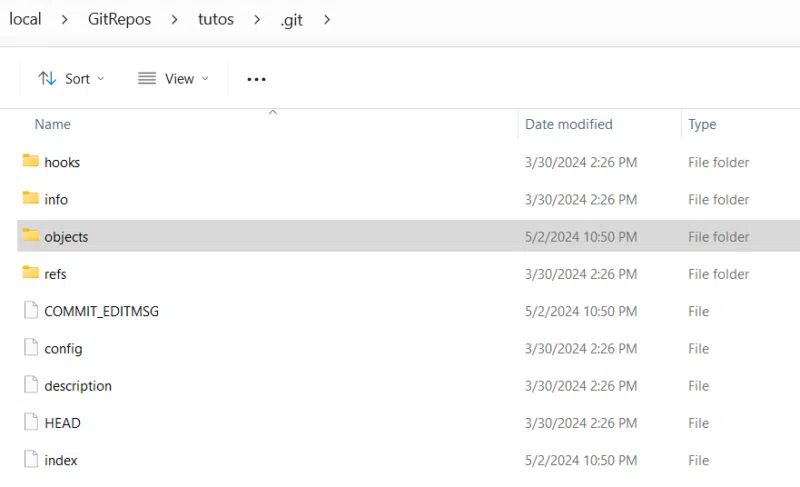Click the index file icon
Image resolution: width=800 pixels, height=487 pixels.
[30, 460]
